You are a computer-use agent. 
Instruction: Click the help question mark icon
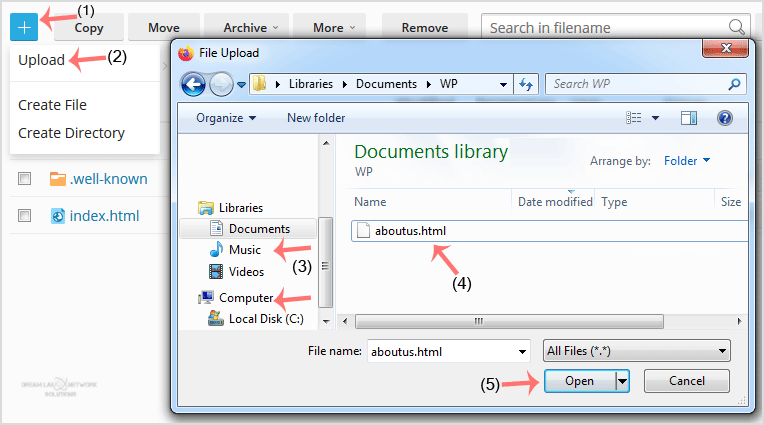(725, 118)
